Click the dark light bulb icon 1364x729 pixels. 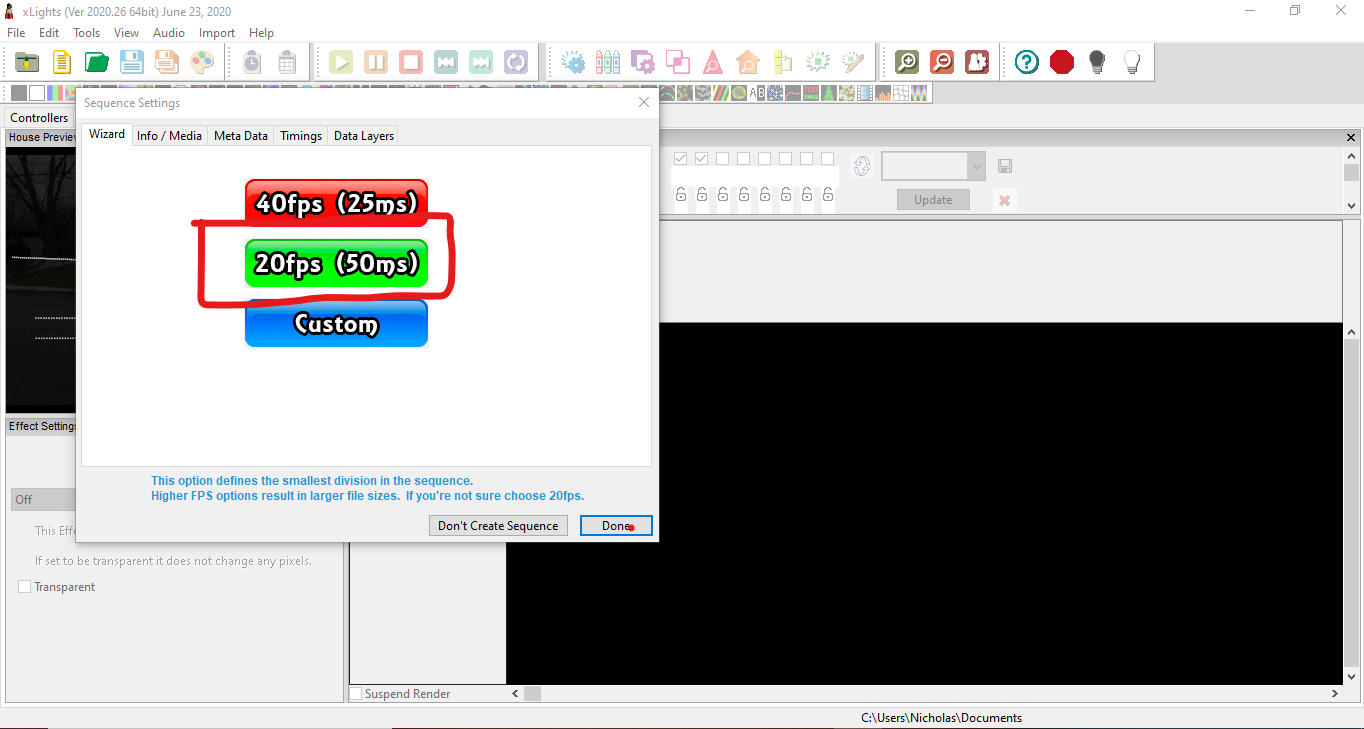click(1097, 62)
